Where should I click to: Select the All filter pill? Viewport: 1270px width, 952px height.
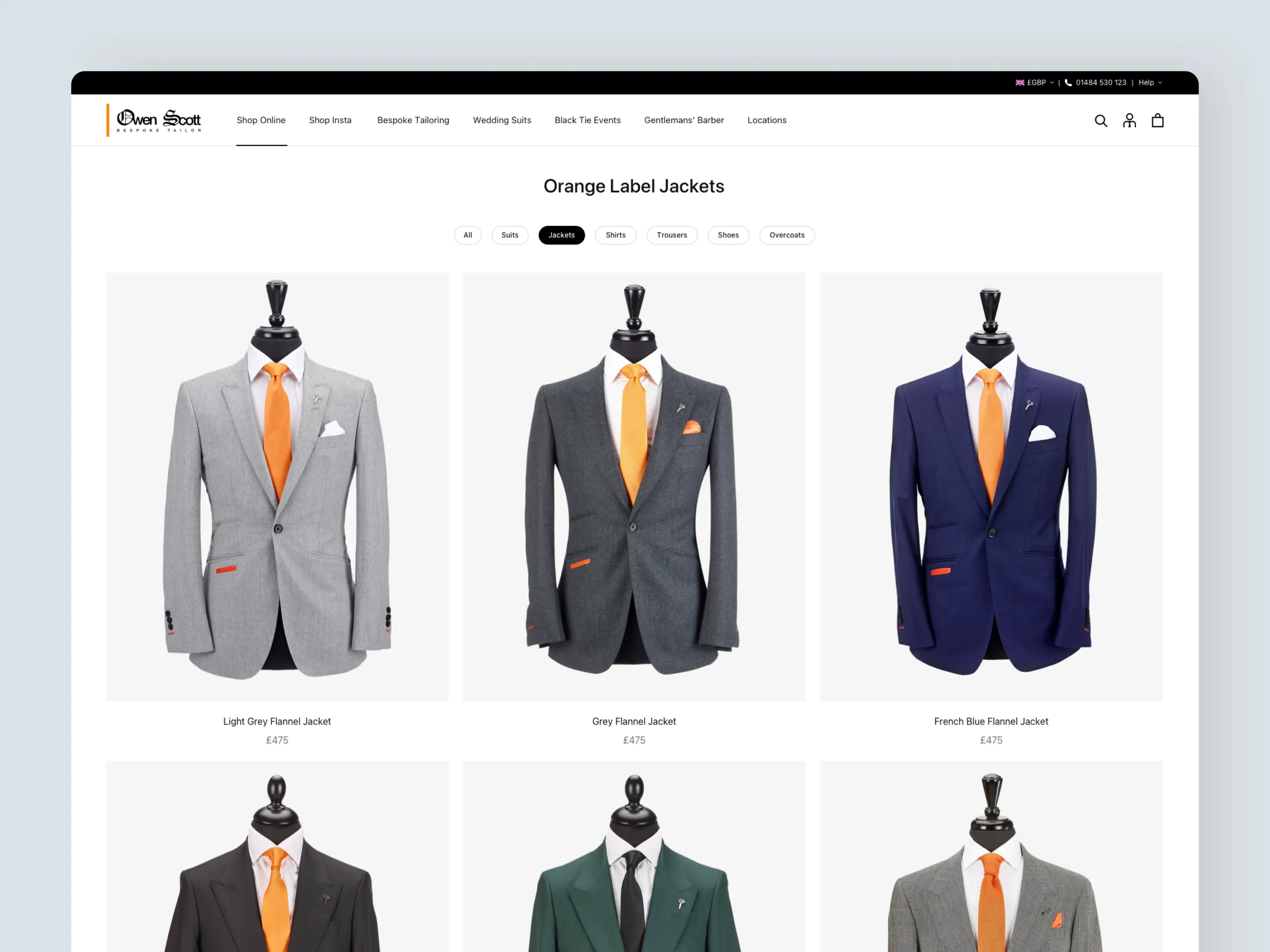(x=468, y=235)
